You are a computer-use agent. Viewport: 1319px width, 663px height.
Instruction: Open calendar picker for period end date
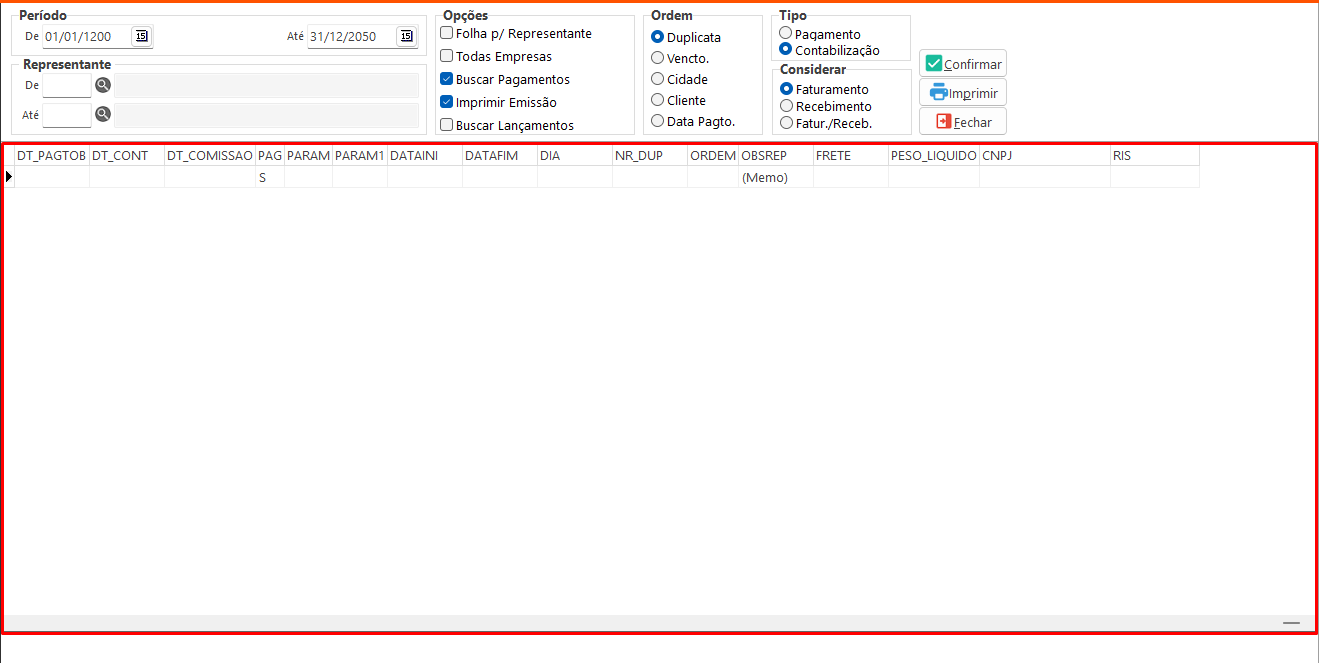[406, 37]
